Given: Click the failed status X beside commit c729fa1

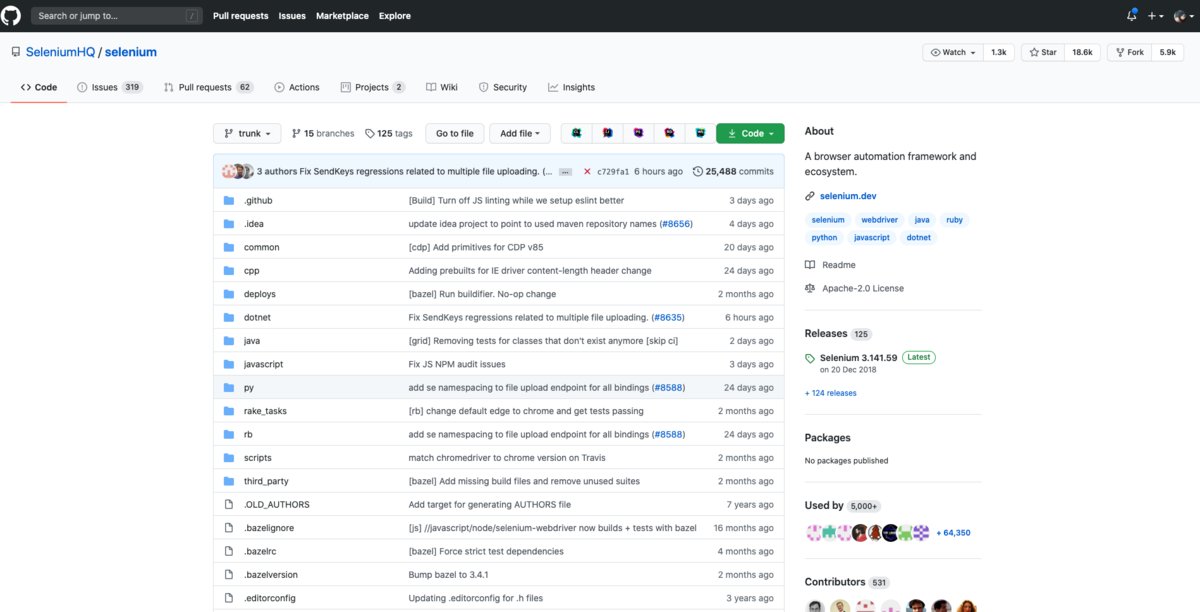Looking at the screenshot, I should (587, 172).
